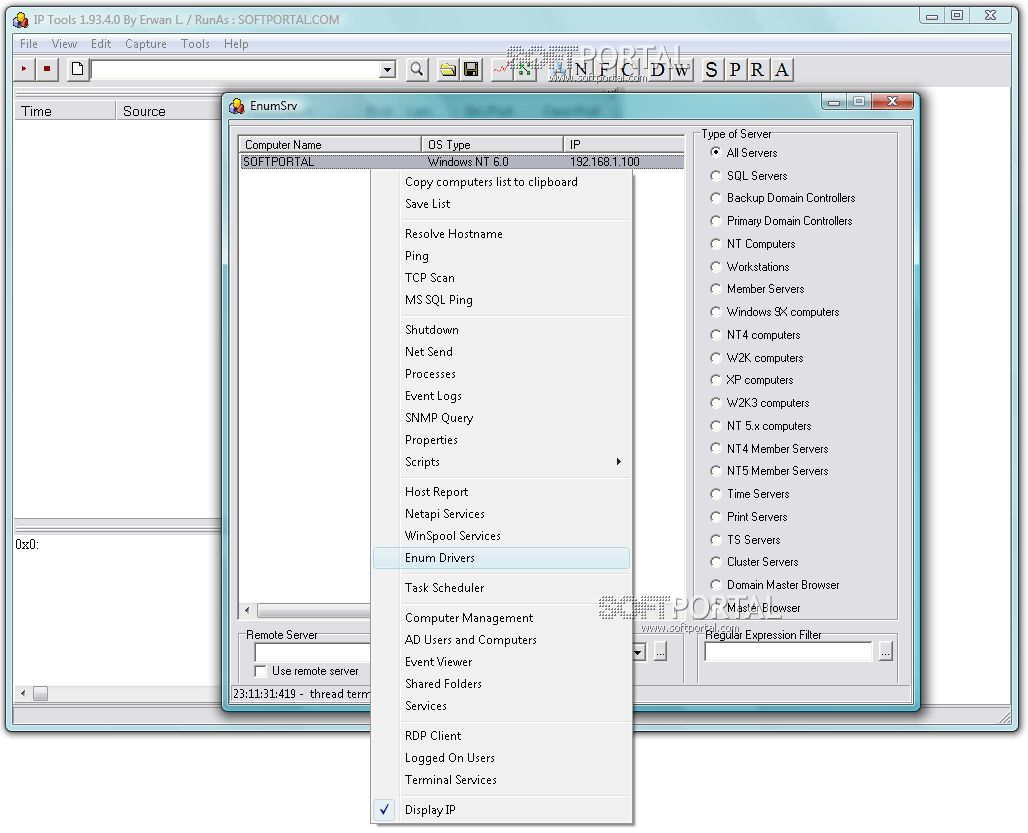Screen dimensions: 1028x833
Task: Select the XP computers radio button
Action: point(715,380)
